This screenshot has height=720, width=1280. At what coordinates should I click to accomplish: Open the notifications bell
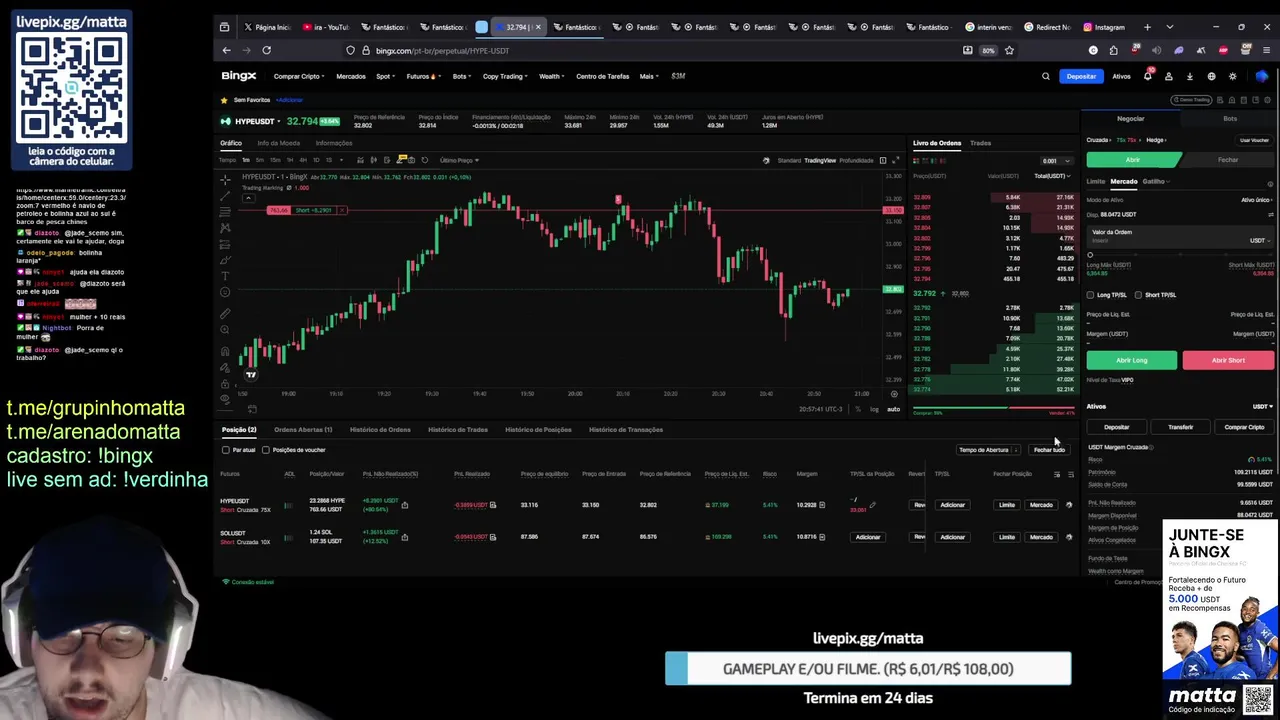(x=1147, y=76)
